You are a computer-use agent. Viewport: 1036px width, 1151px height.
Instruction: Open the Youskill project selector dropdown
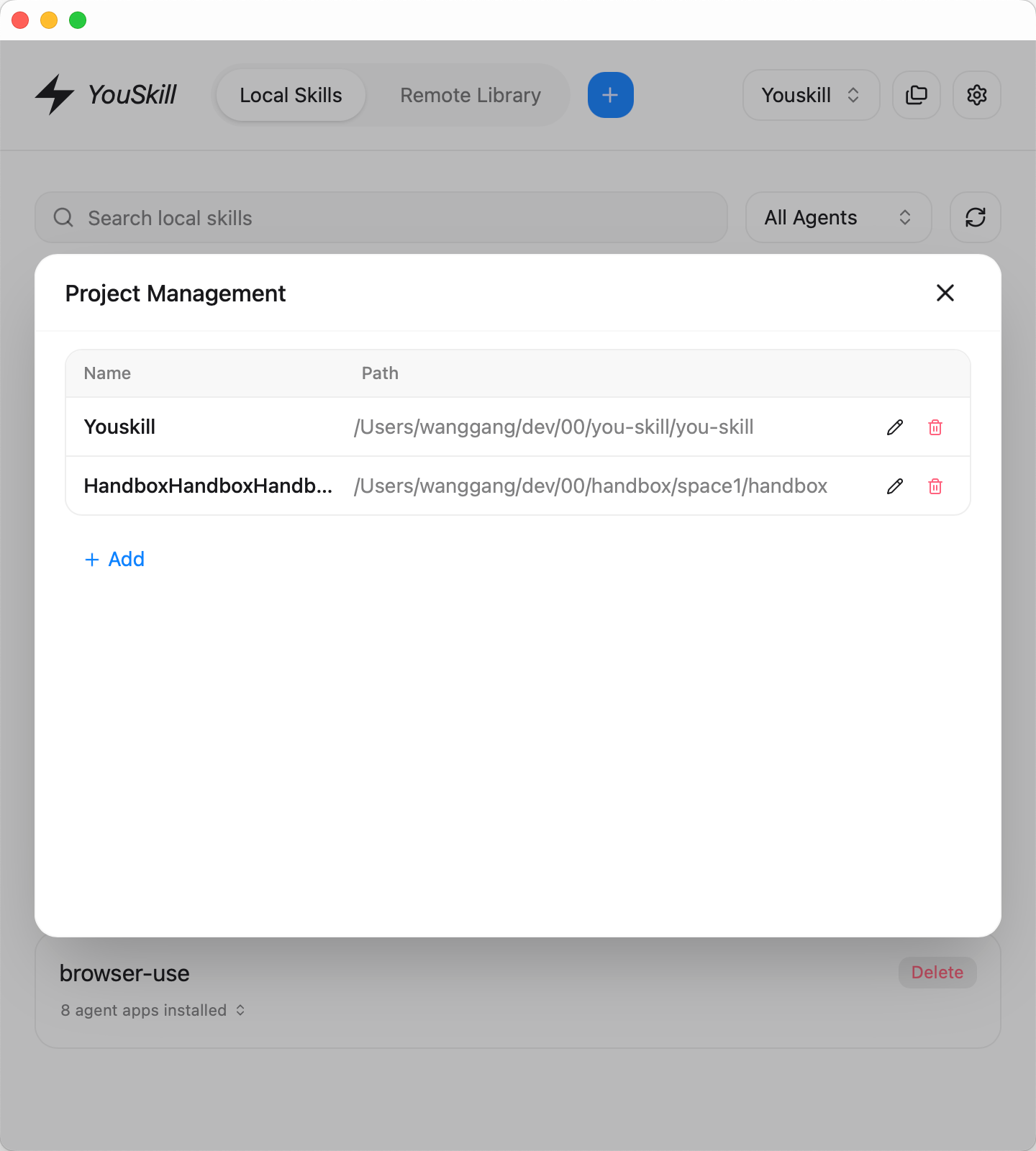click(810, 95)
